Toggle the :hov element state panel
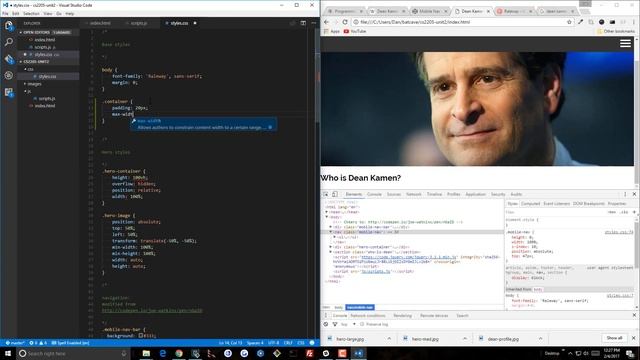Screen dimensions: 640x360 [611, 212]
